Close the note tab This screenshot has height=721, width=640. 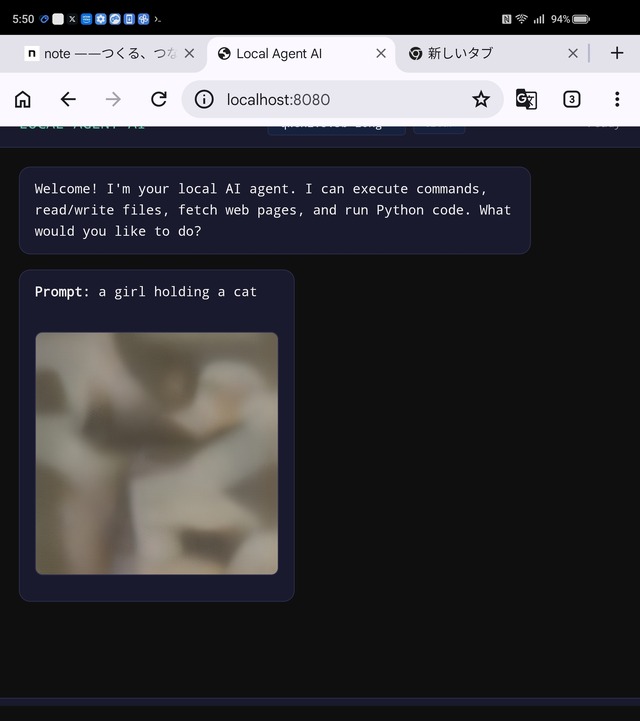[x=189, y=54]
